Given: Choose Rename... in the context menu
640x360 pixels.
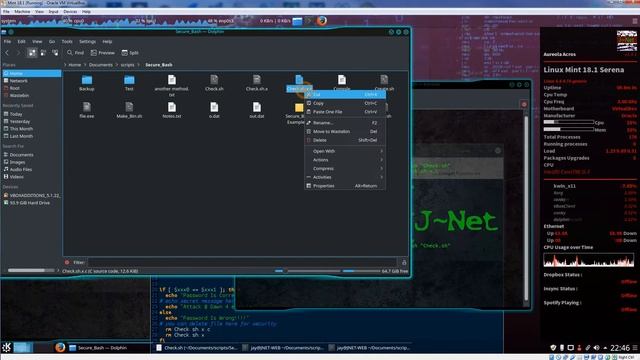Looking at the screenshot, I should pos(345,123).
